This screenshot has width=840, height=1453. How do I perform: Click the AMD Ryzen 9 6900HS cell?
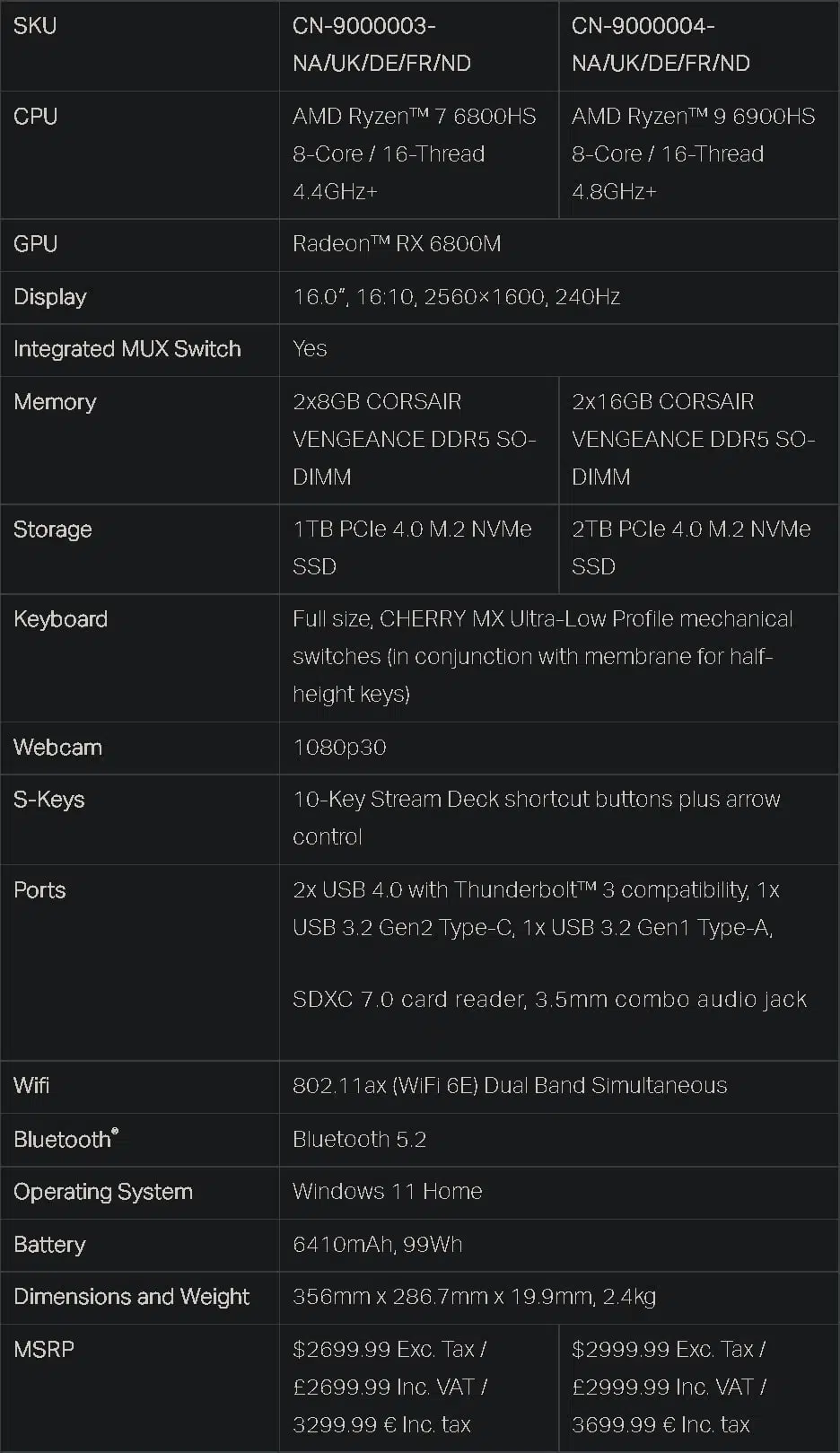(x=698, y=153)
